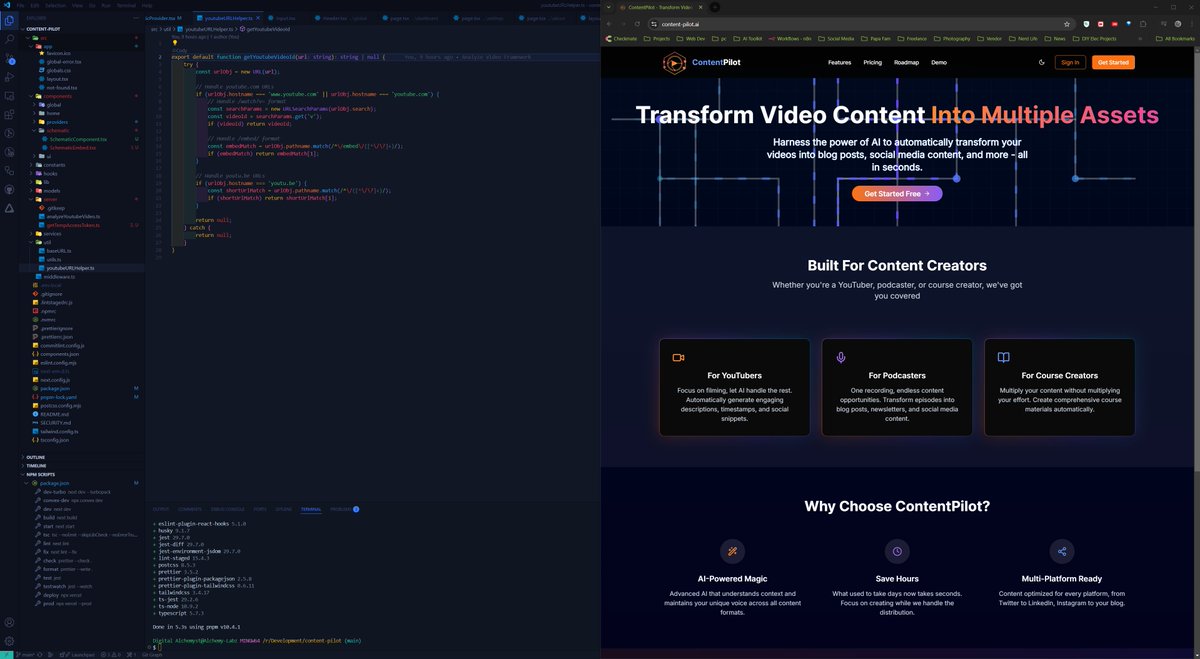Click the browser back arrow
This screenshot has height=659, width=1200.
(x=610, y=24)
